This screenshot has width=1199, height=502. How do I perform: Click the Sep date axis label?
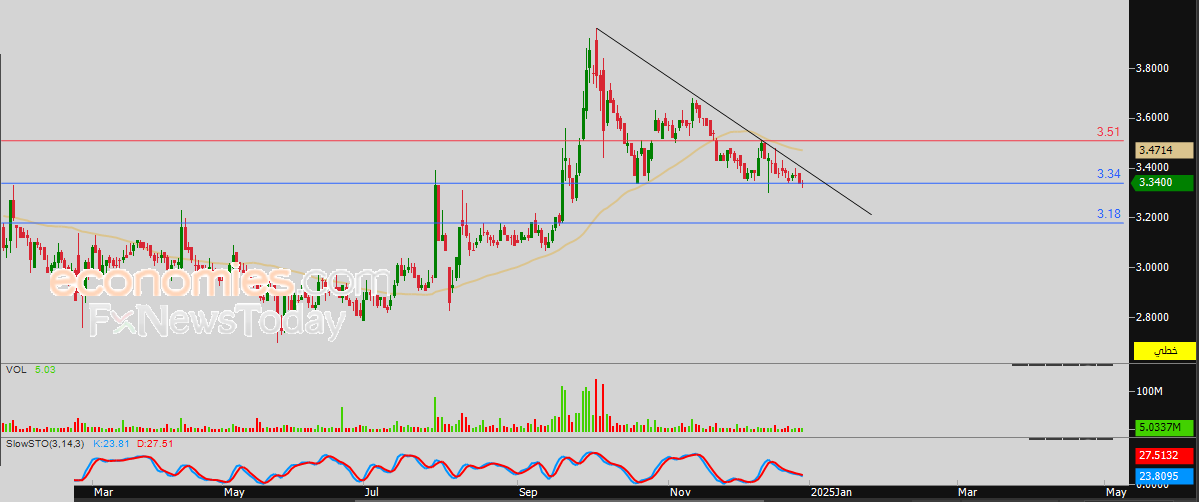528,491
